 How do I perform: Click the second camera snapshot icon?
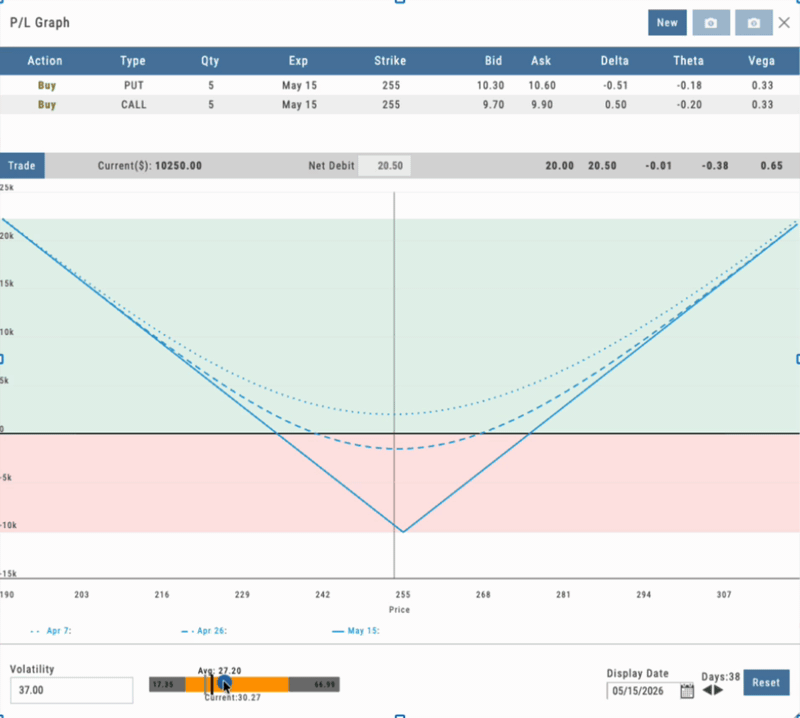coord(753,22)
